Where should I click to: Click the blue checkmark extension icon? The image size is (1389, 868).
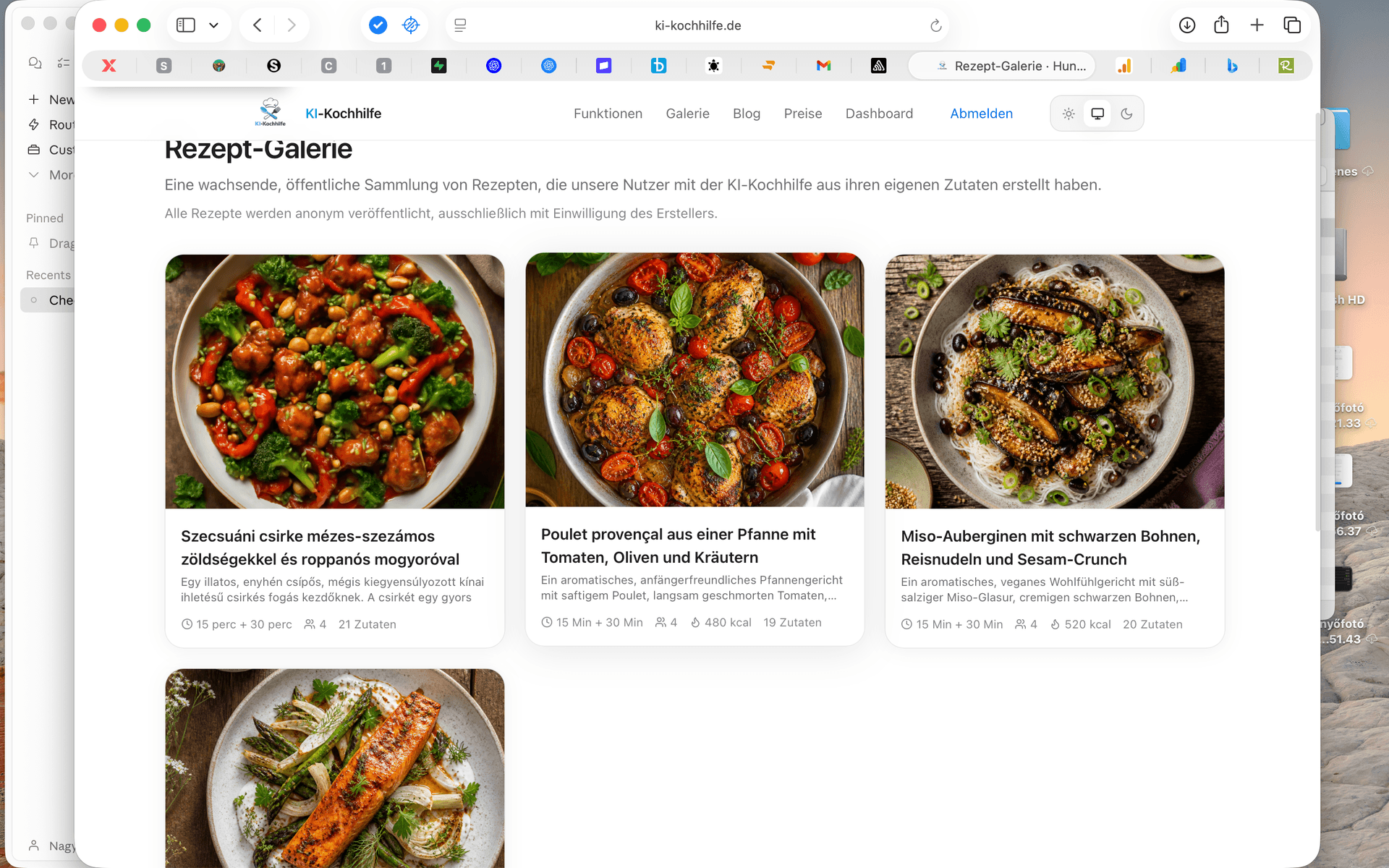[x=378, y=25]
